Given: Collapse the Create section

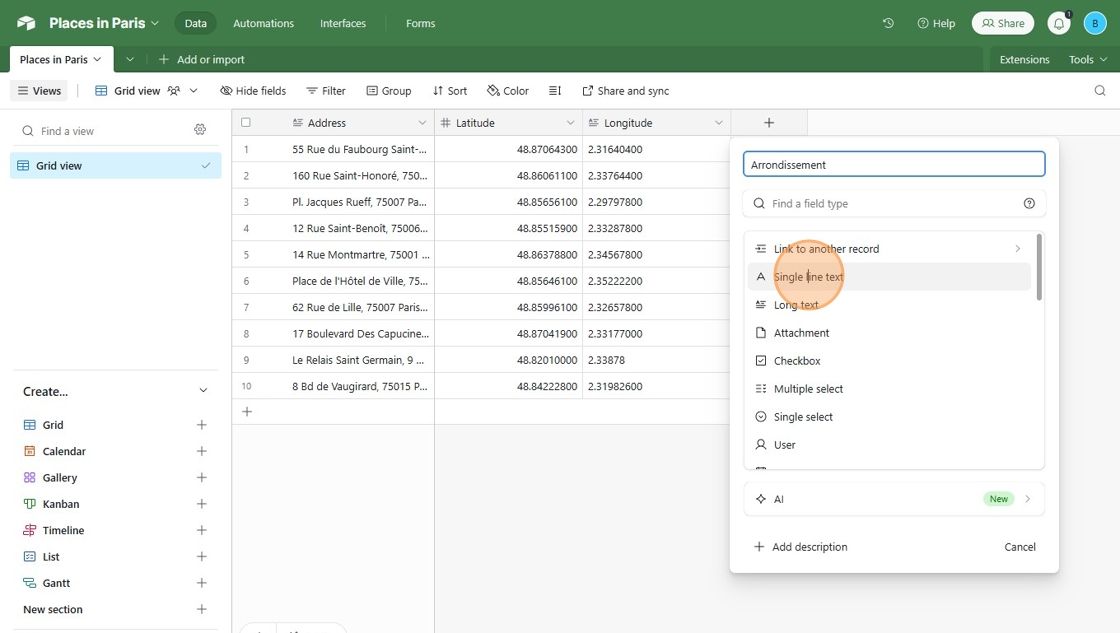Looking at the screenshot, I should [x=203, y=391].
